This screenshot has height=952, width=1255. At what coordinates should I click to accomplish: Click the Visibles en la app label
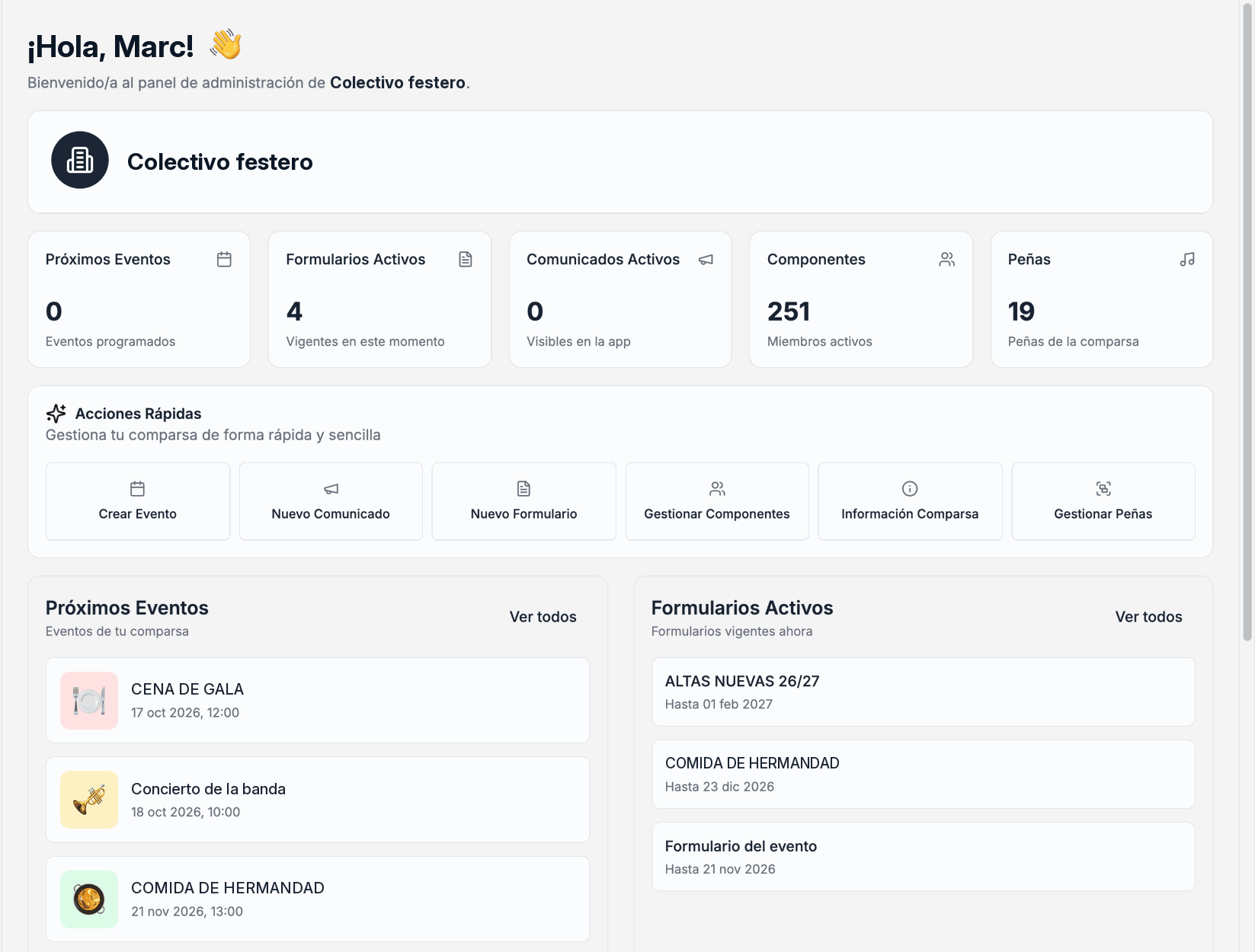[578, 341]
